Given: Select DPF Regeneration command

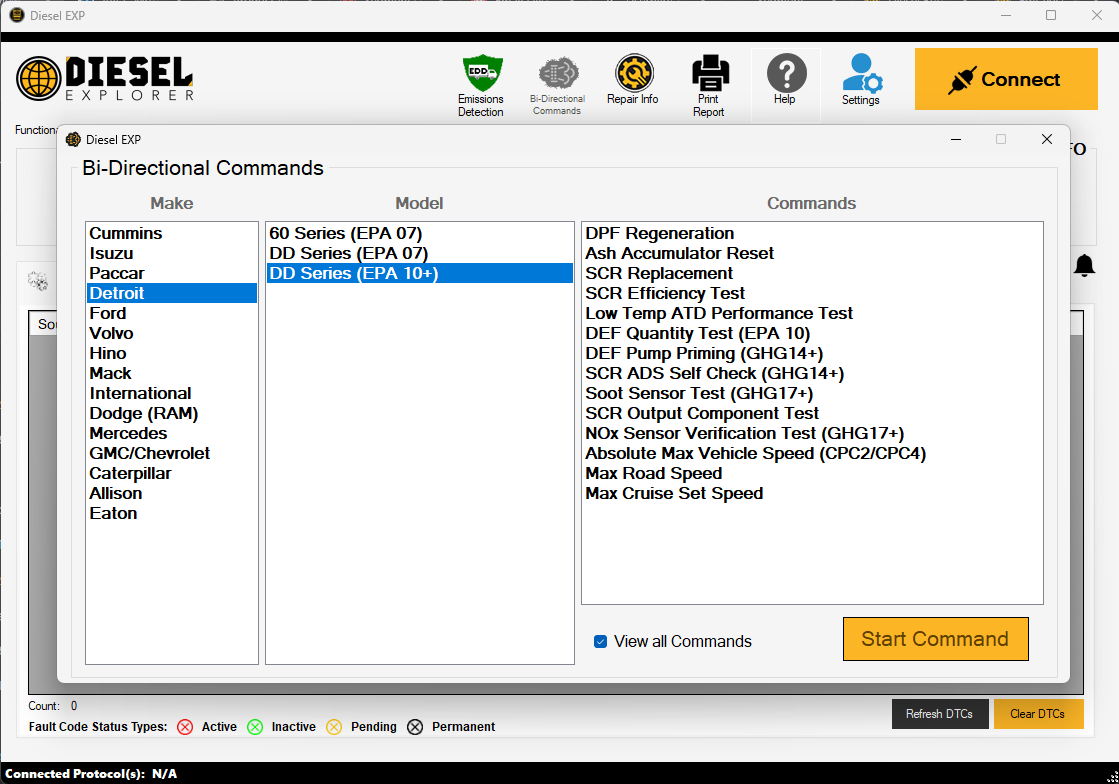Looking at the screenshot, I should [x=812, y=233].
